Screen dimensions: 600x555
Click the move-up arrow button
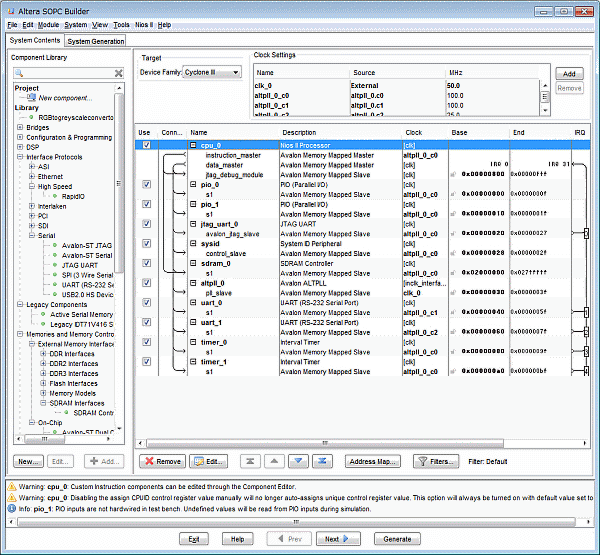pyautogui.click(x=274, y=461)
